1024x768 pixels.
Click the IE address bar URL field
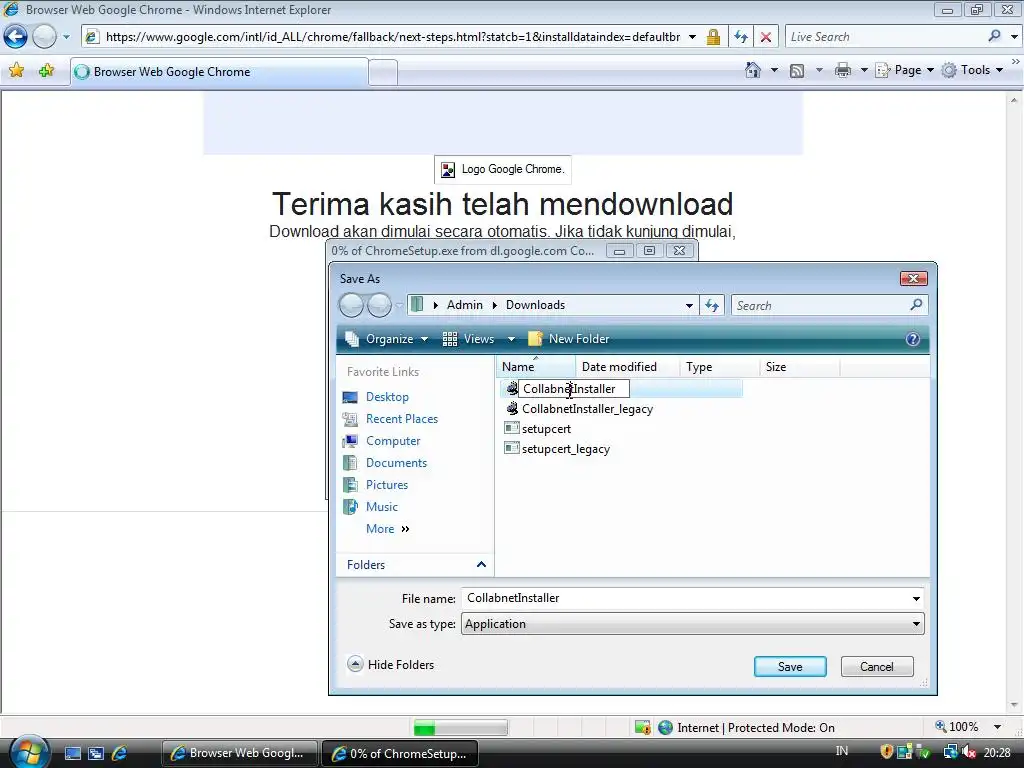392,37
